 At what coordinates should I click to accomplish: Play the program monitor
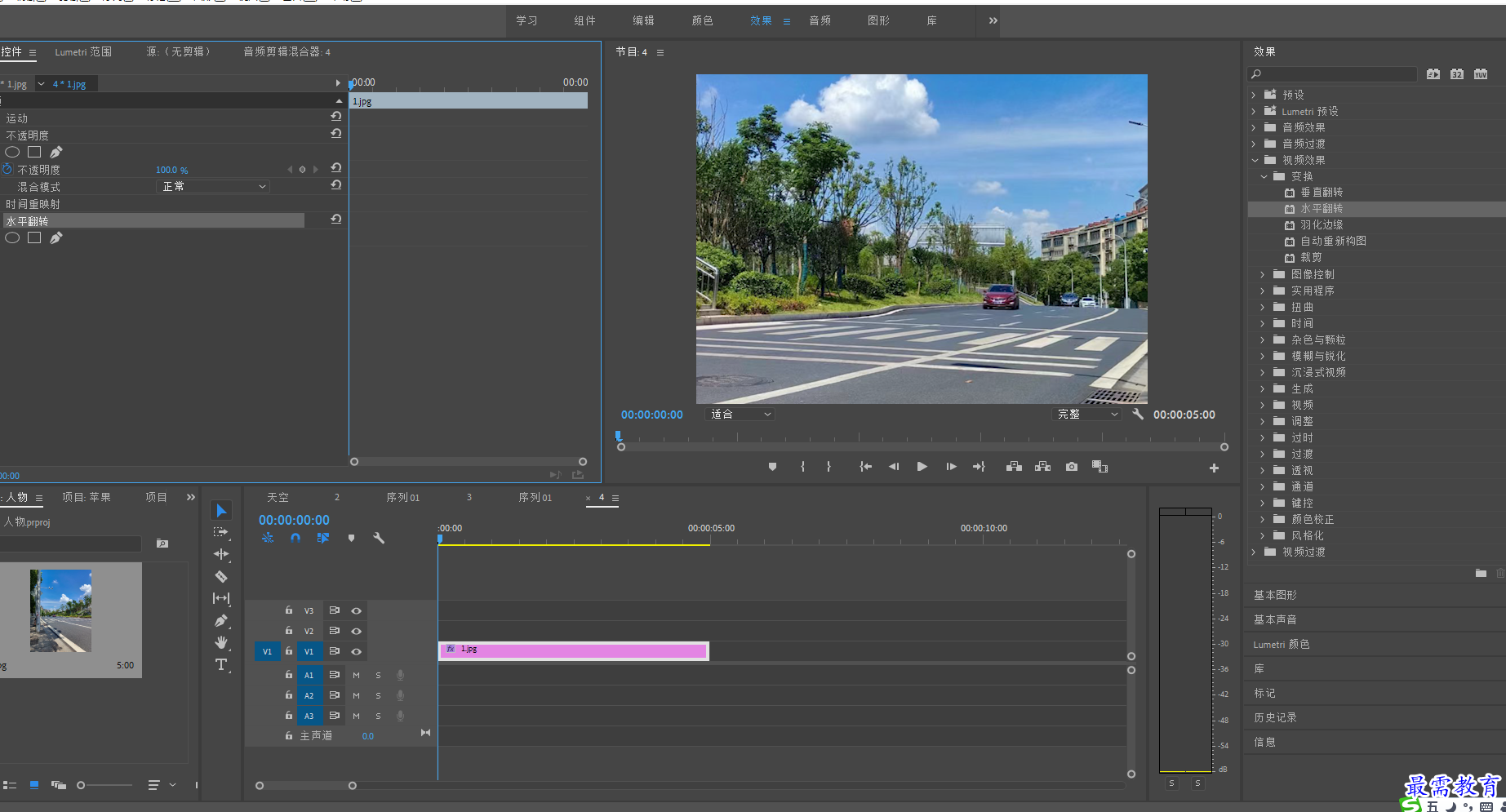point(922,467)
